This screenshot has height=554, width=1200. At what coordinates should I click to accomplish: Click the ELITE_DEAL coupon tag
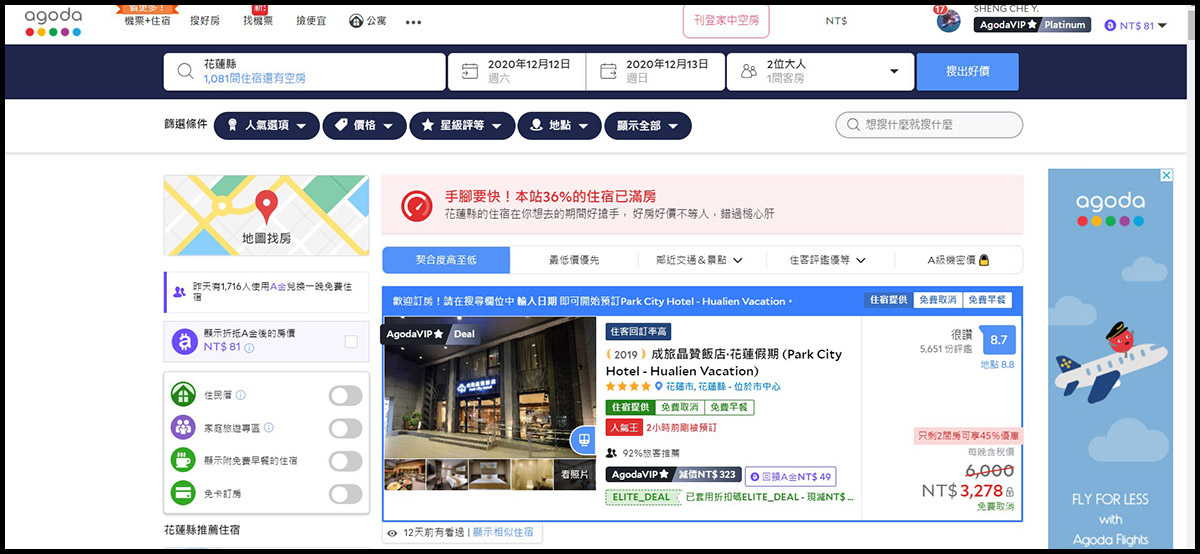pyautogui.click(x=641, y=497)
